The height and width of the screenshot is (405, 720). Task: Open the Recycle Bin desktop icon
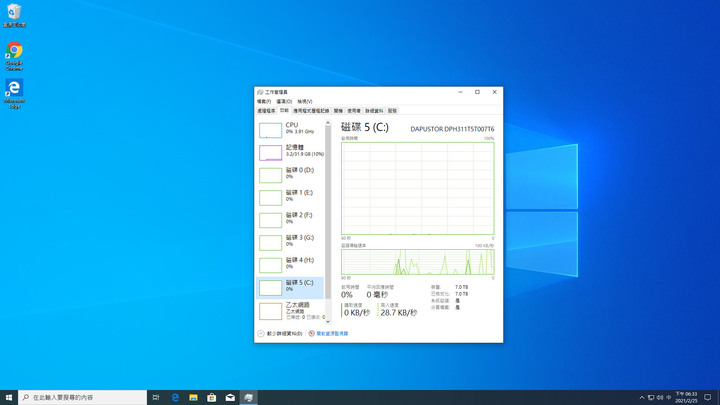pos(14,15)
